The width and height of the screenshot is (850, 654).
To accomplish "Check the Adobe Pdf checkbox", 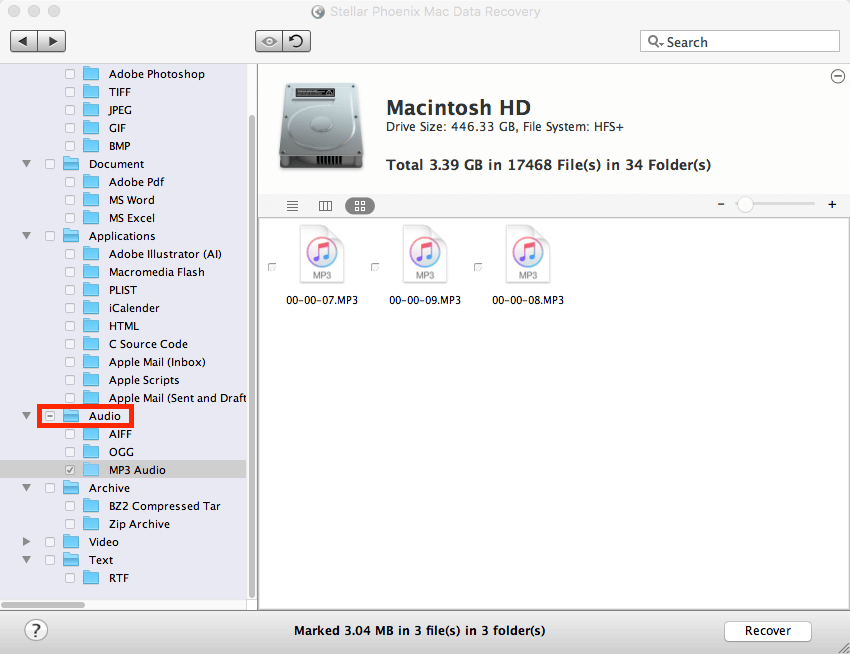I will pos(70,182).
